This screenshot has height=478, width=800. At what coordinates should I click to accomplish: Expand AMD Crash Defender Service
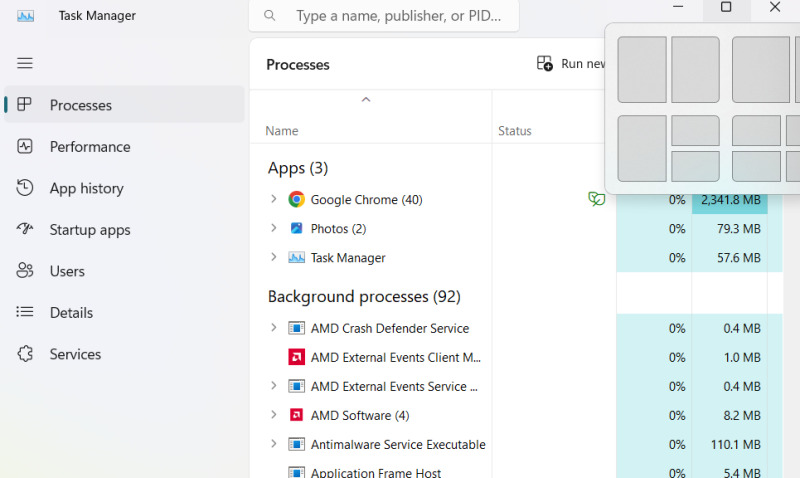click(273, 328)
